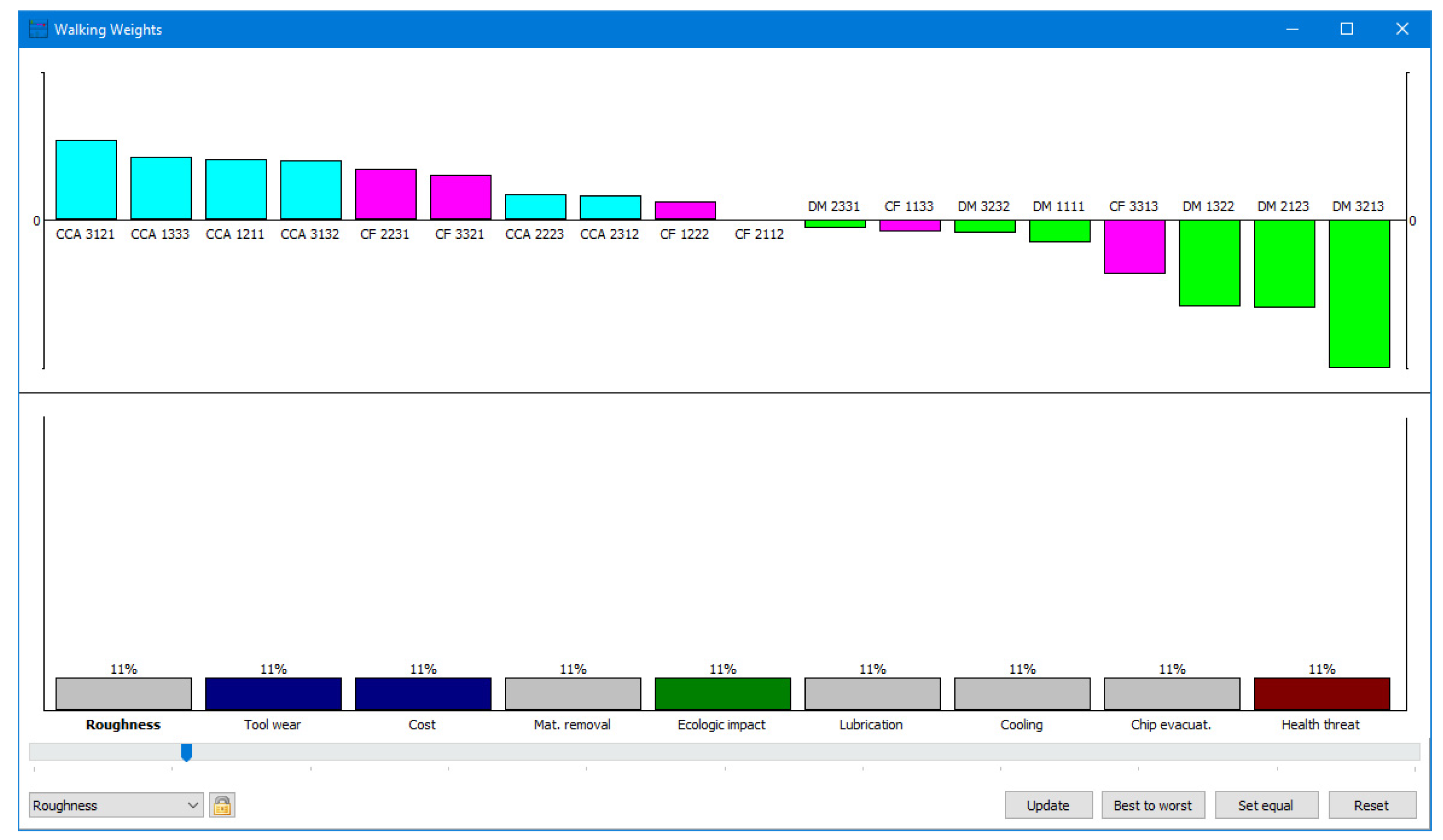Click the Walking Weights window icon
1443x840 pixels.
pos(38,29)
